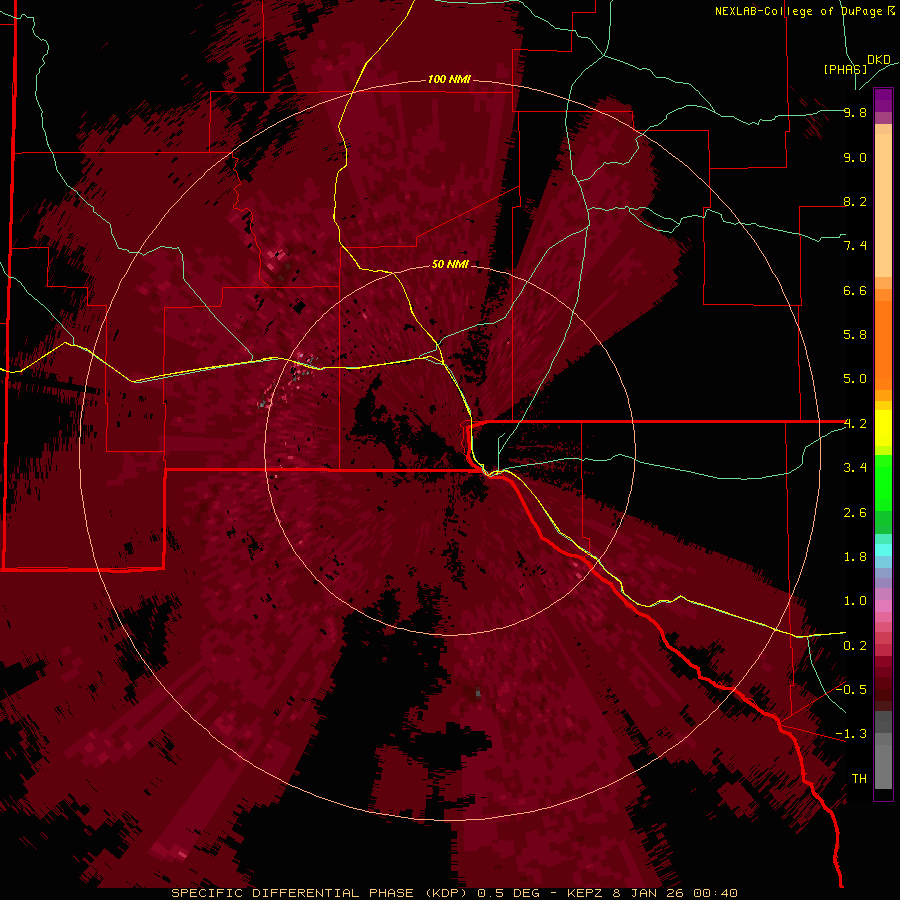
Task: Click the 4.2 value on the color scale
Action: [855, 424]
